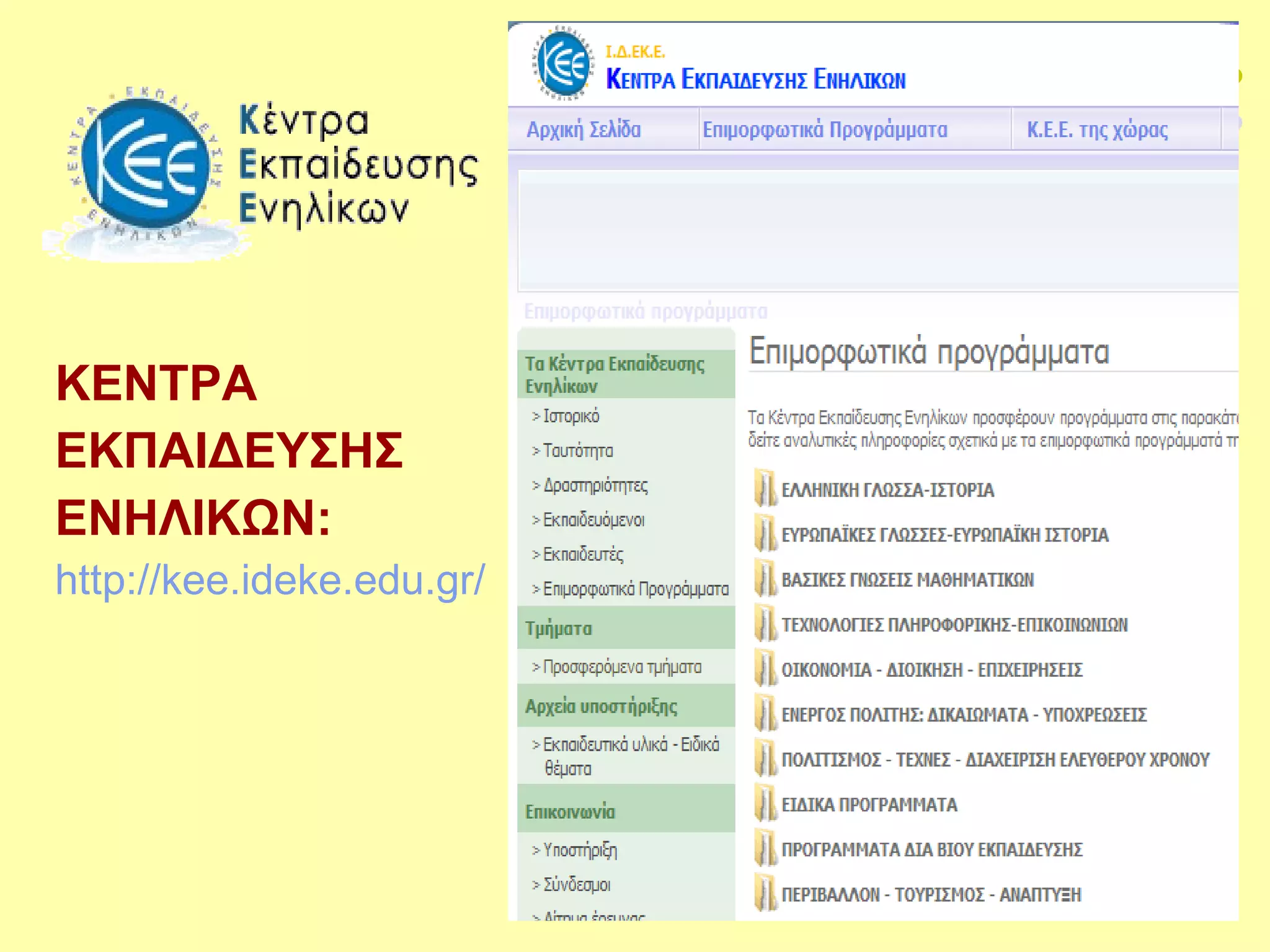Open folder icon beside ΠΟΛΙΤΙΣΜΟΣ - ΤΕΧΝΕΣ
Screen dimensions: 1270x952
[x=765, y=759]
